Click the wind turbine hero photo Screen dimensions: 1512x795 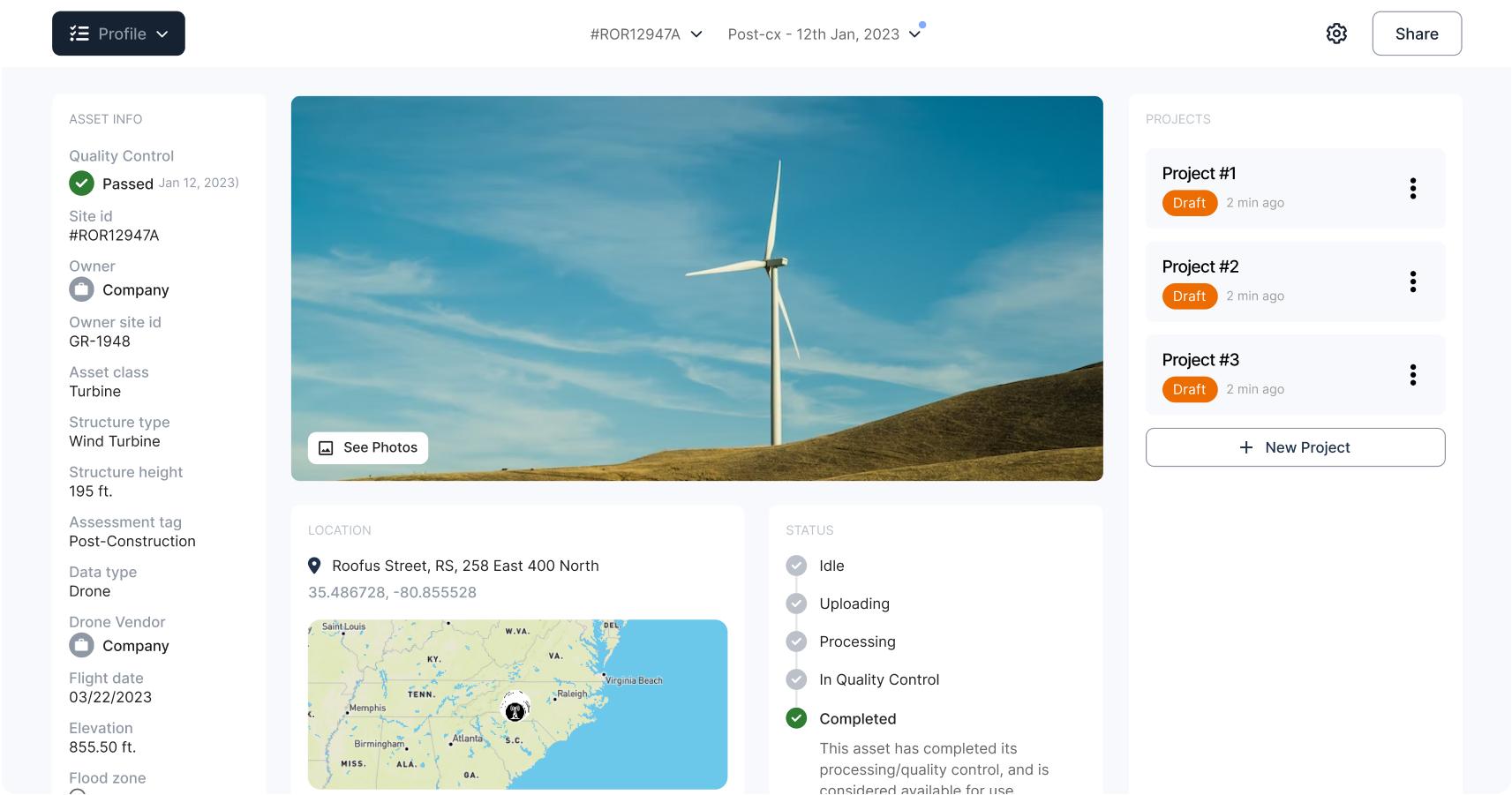click(696, 288)
